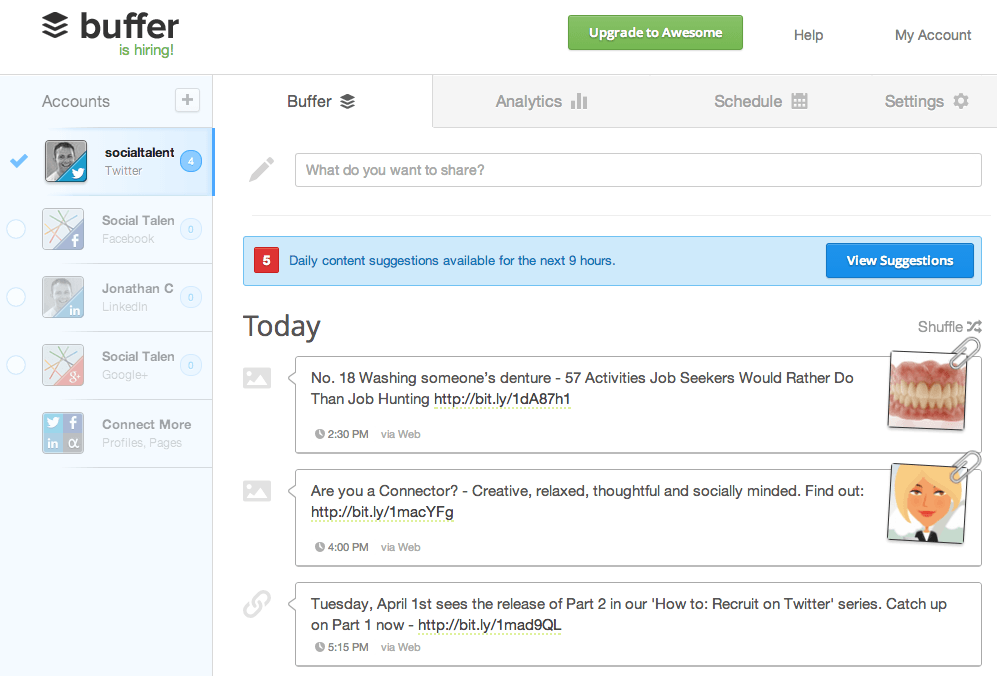Click paperclip on the denture image

(965, 353)
